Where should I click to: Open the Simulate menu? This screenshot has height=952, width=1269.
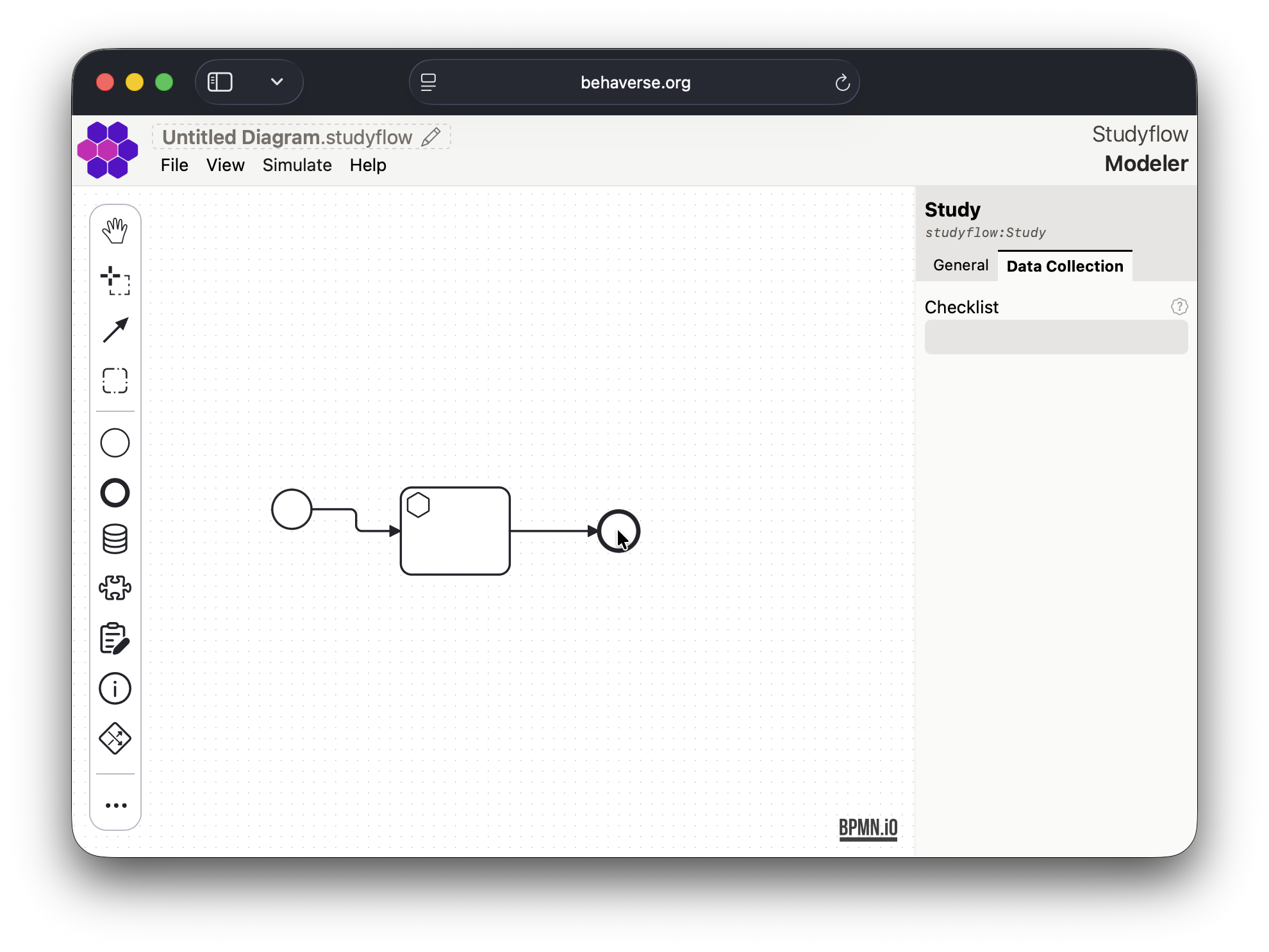297,165
